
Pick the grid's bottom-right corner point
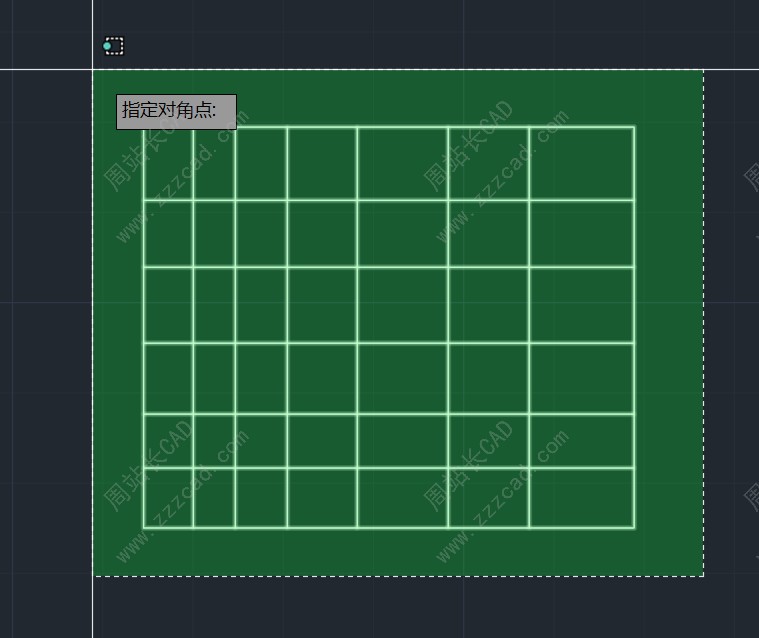point(634,527)
